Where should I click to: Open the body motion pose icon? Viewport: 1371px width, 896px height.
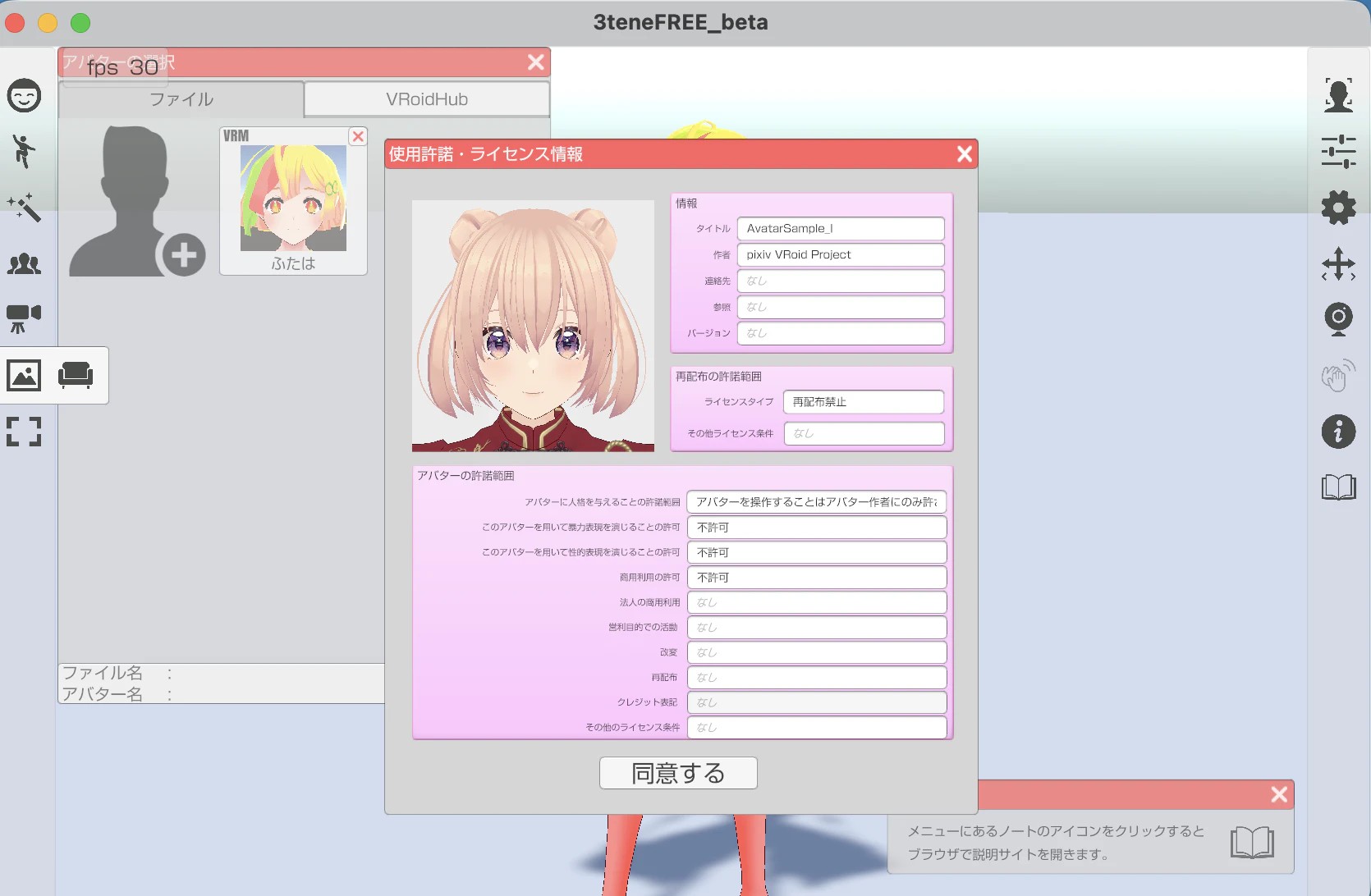point(24,151)
